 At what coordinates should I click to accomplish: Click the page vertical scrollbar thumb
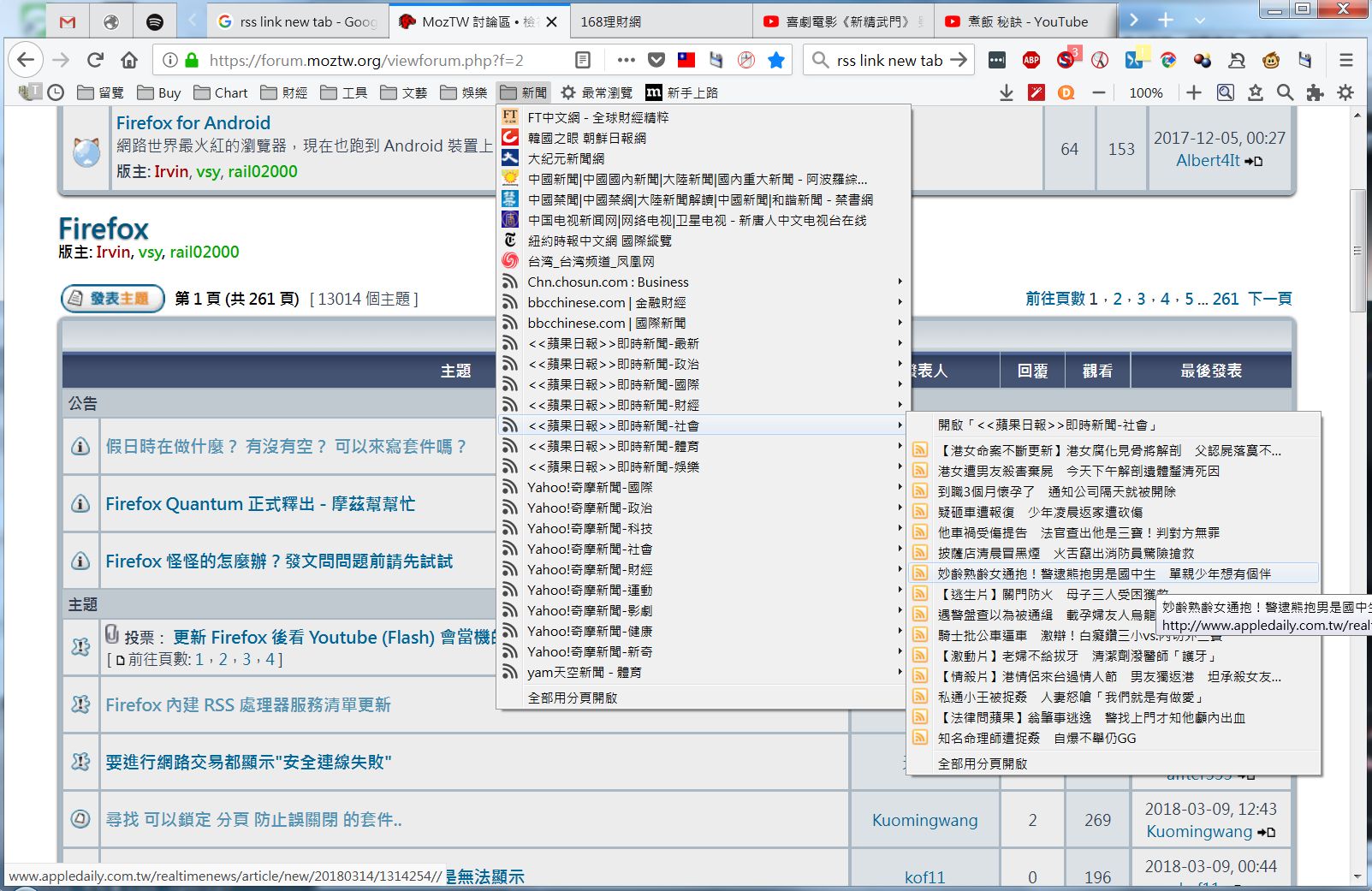point(1357,251)
